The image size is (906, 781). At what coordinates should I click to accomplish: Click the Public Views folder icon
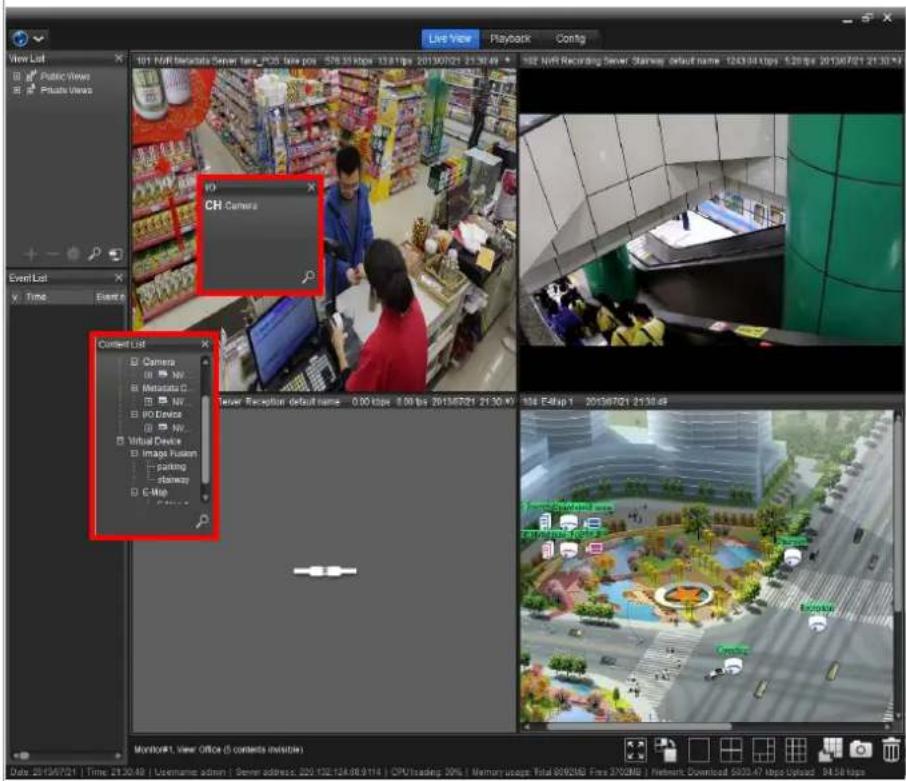(31, 76)
